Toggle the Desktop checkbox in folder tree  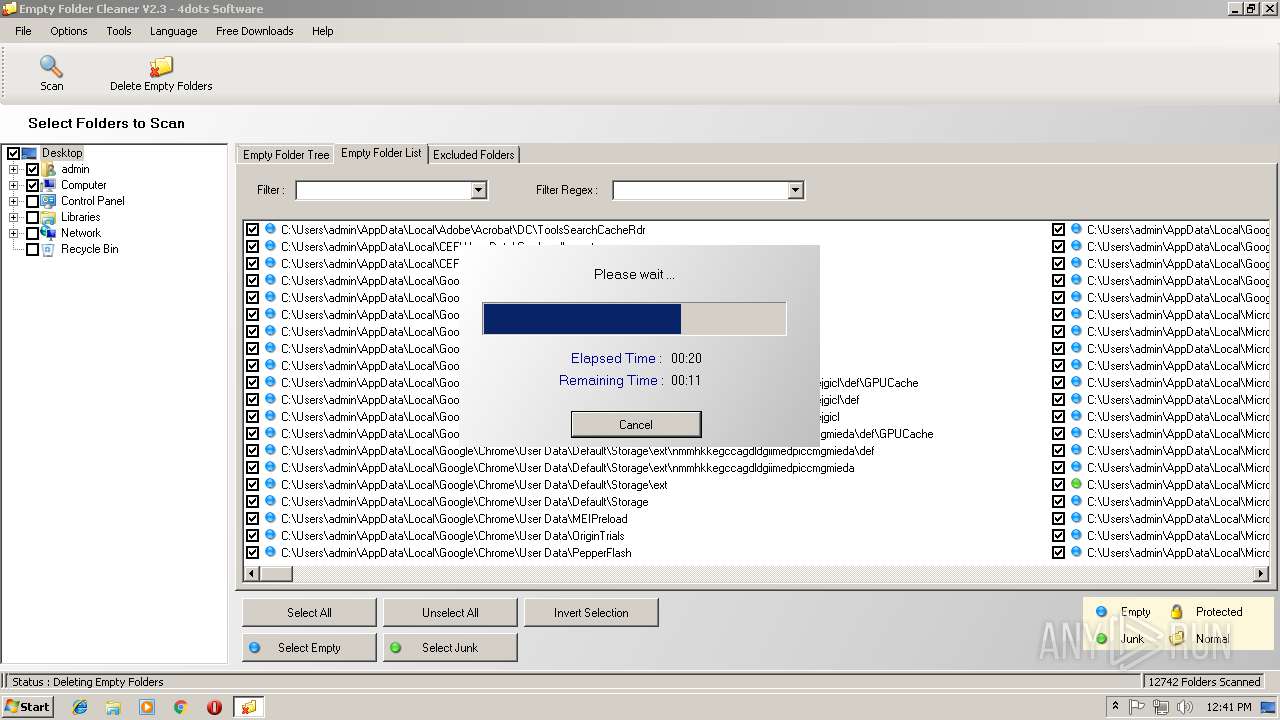pos(13,153)
